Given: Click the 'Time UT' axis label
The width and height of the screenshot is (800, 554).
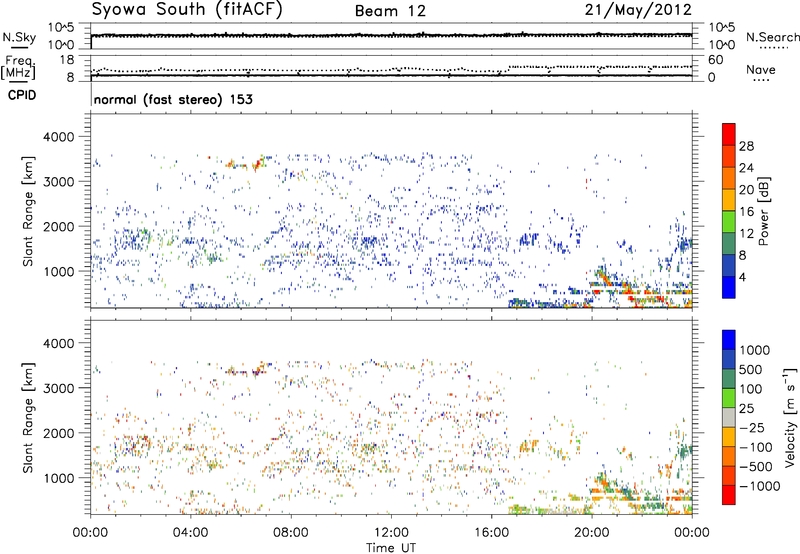Looking at the screenshot, I should [391, 548].
